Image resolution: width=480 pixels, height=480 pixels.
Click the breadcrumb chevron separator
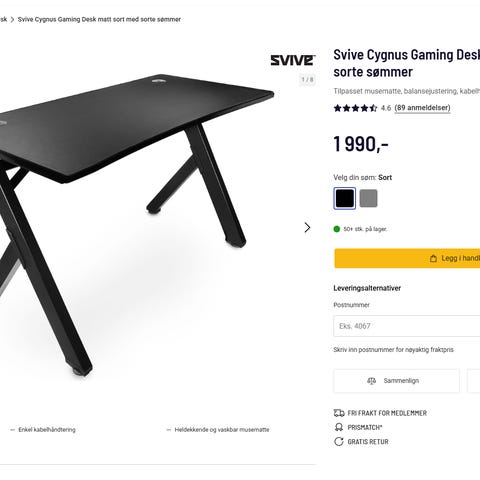[12, 20]
